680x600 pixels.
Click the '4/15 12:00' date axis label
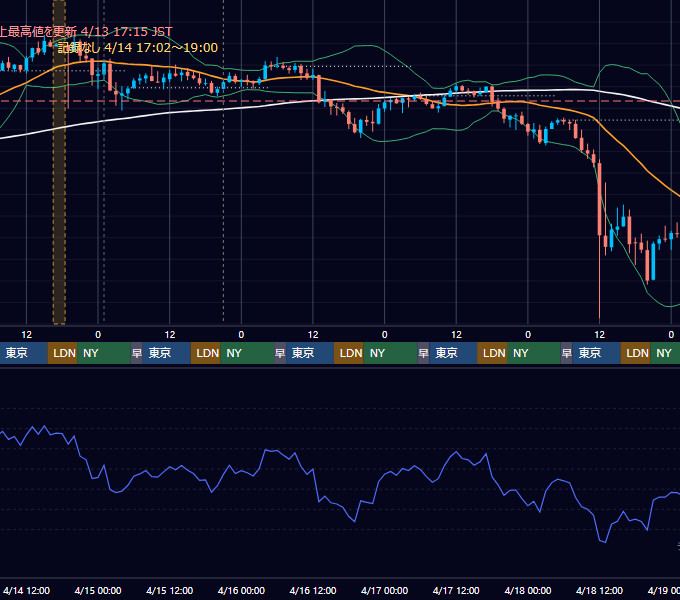[x=170, y=590]
